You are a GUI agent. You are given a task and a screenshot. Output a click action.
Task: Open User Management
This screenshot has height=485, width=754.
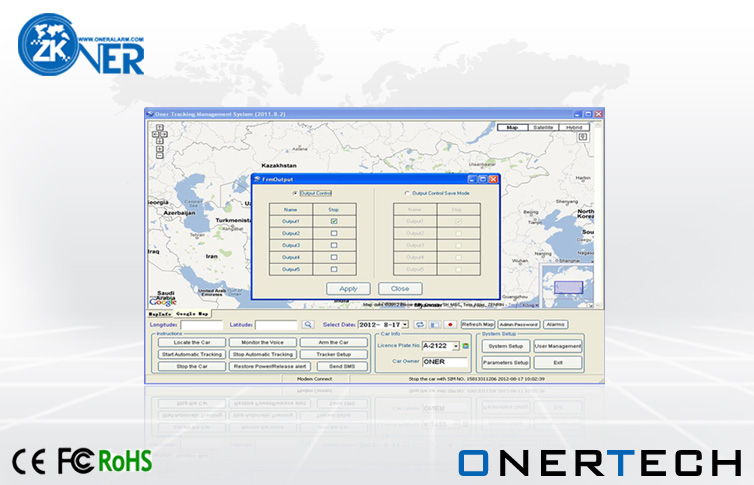pos(558,346)
